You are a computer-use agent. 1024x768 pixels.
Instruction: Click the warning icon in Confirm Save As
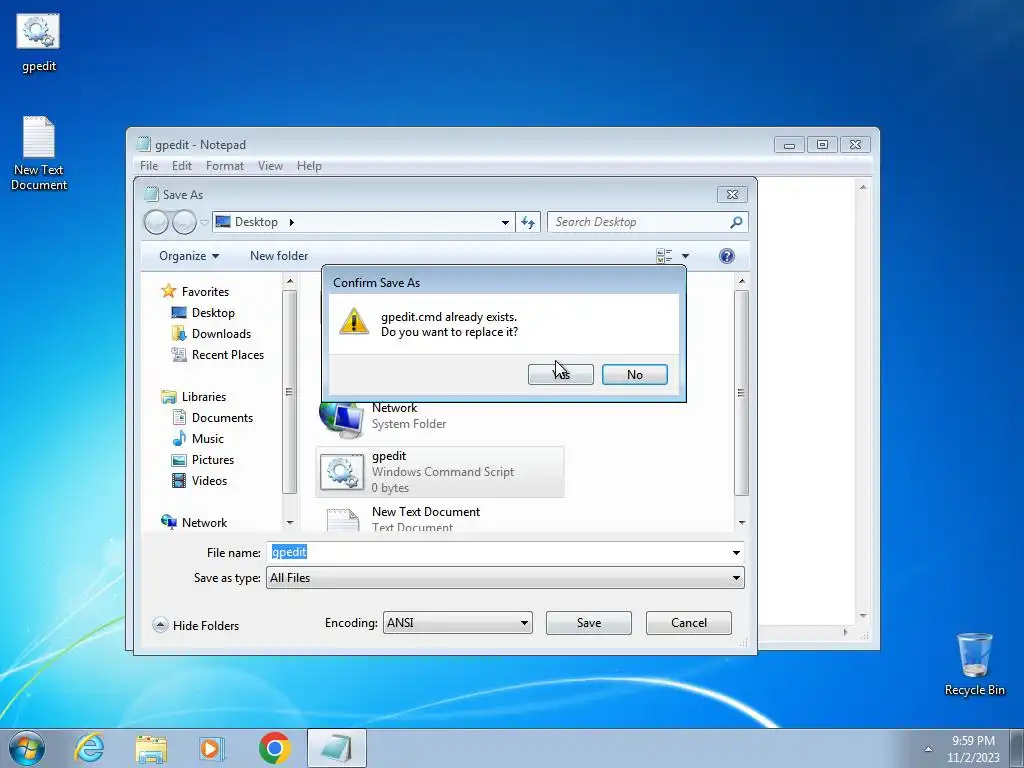353,321
